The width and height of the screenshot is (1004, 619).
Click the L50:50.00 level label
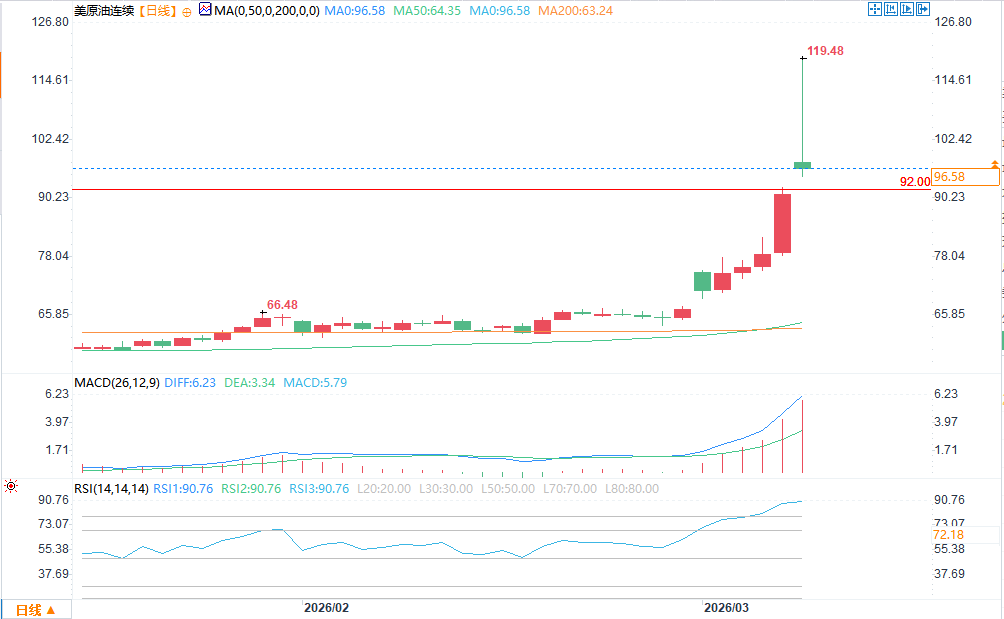(x=508, y=489)
